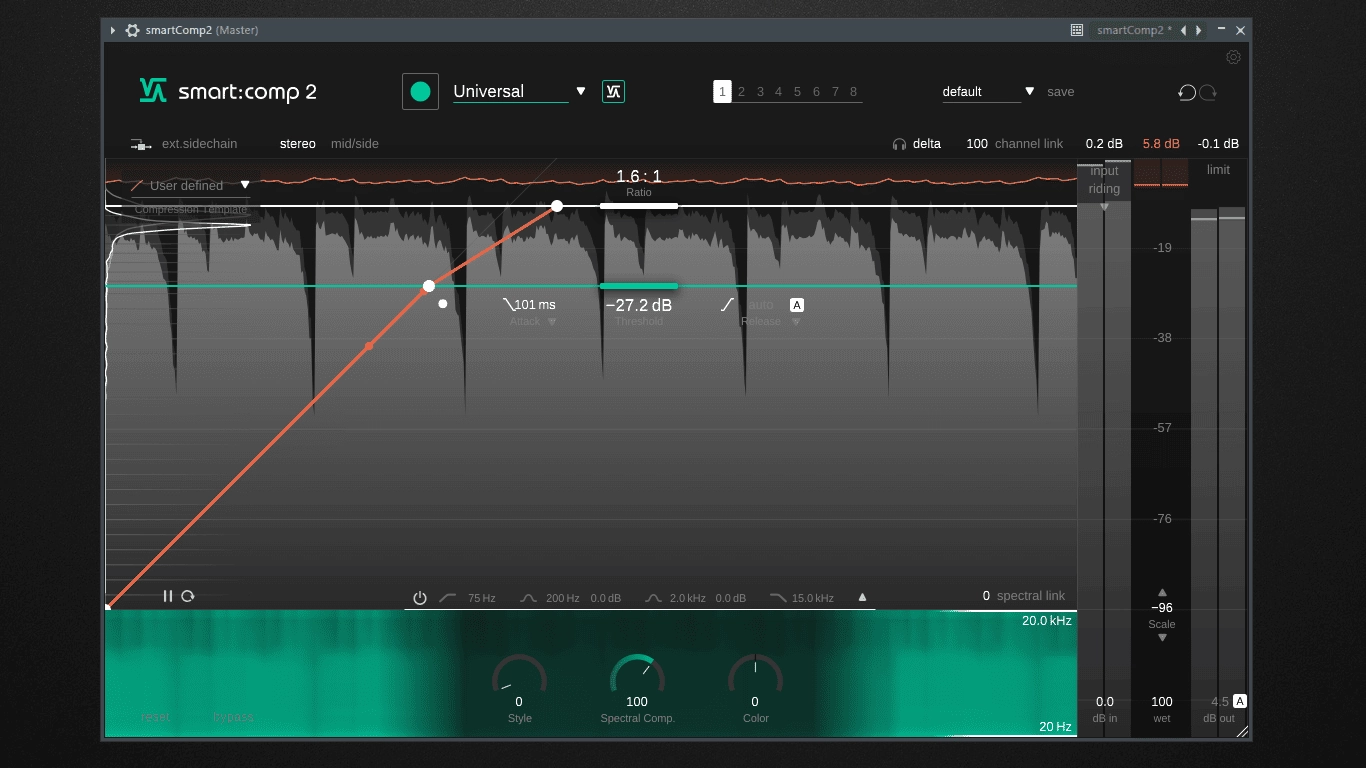Image resolution: width=1366 pixels, height=768 pixels.
Task: Go to the next FL preset
Action: (1199, 30)
